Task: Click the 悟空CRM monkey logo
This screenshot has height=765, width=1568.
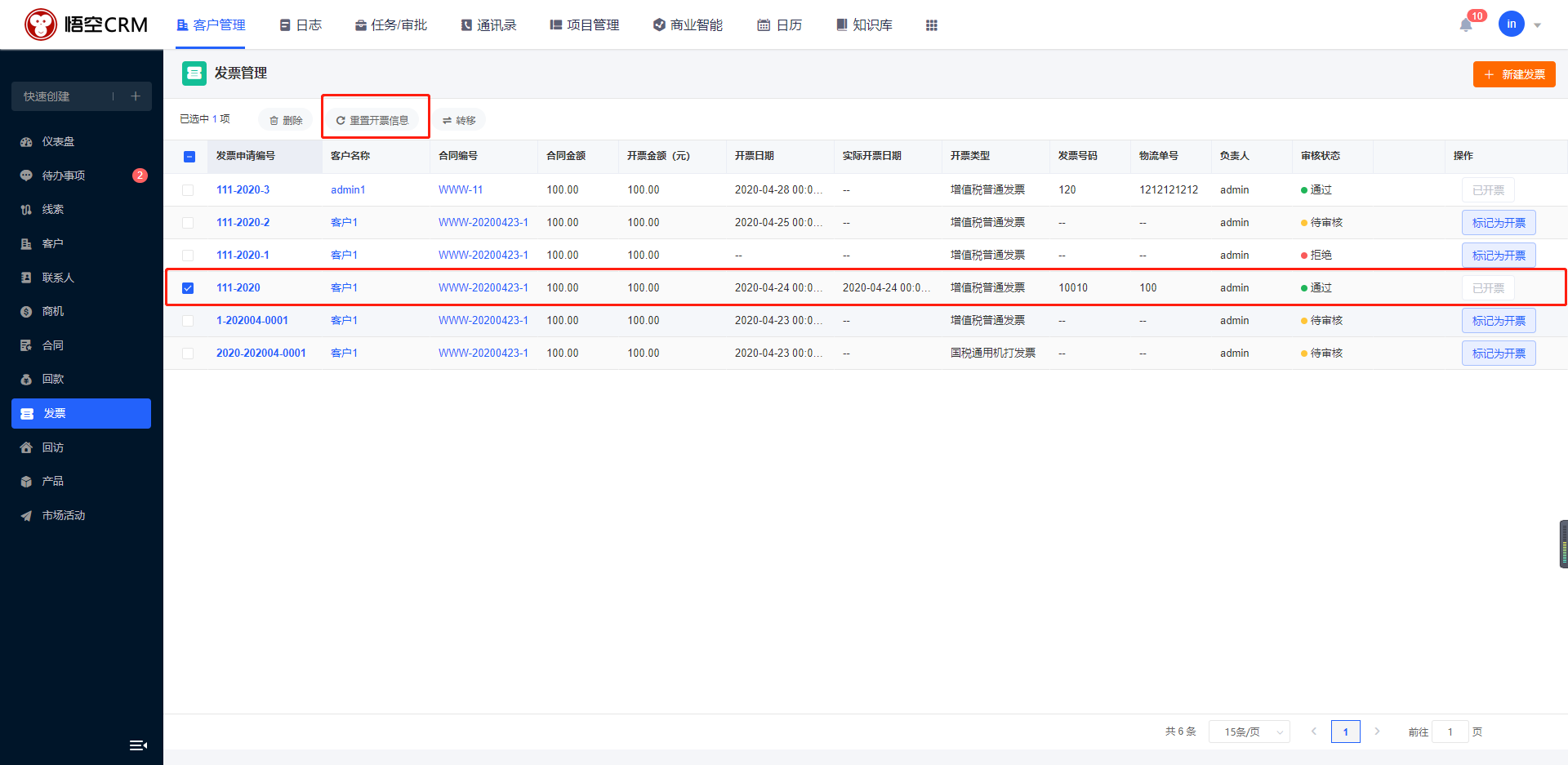Action: (40, 24)
